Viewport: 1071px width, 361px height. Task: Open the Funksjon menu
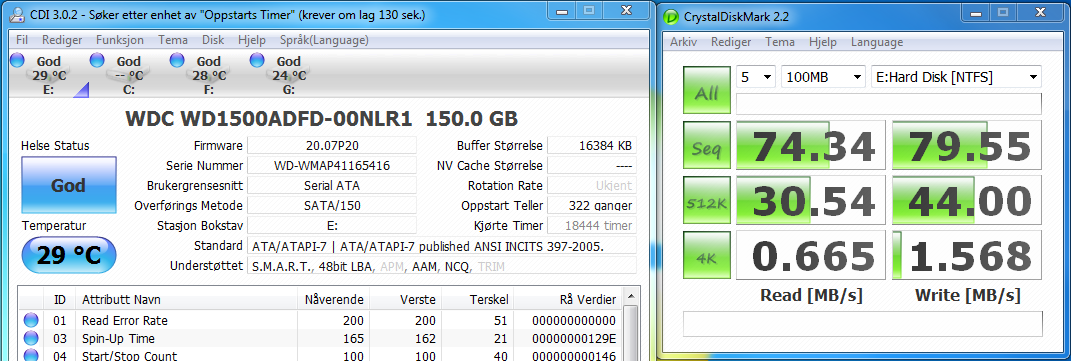[x=120, y=40]
